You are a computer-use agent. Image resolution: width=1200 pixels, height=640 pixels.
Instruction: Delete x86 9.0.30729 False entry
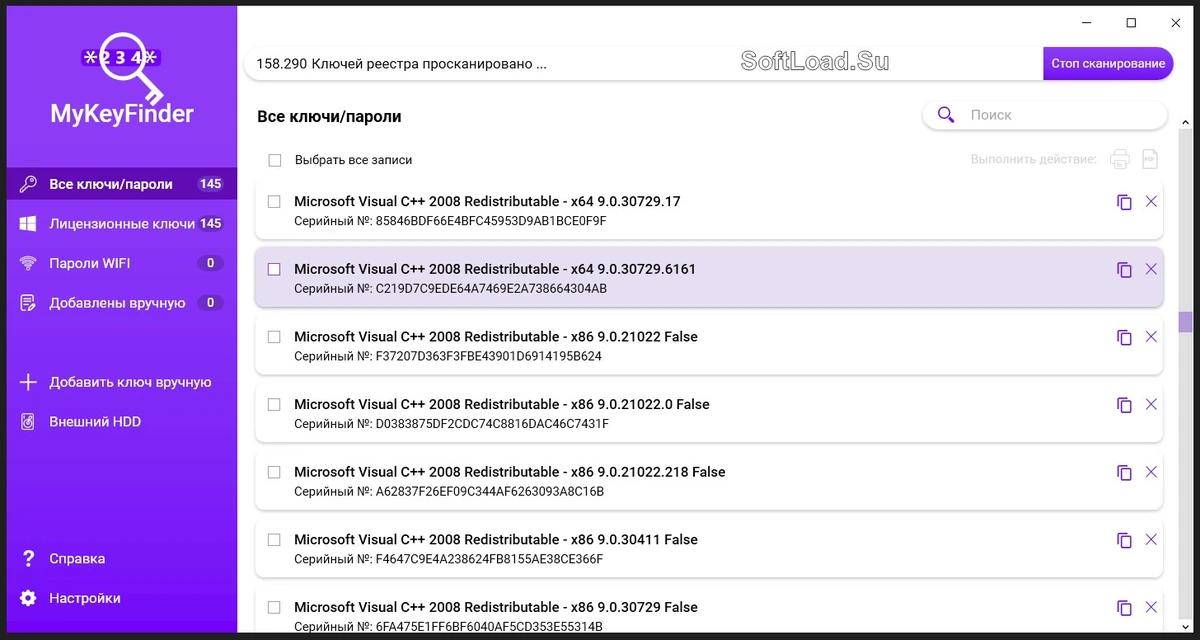coord(1151,607)
